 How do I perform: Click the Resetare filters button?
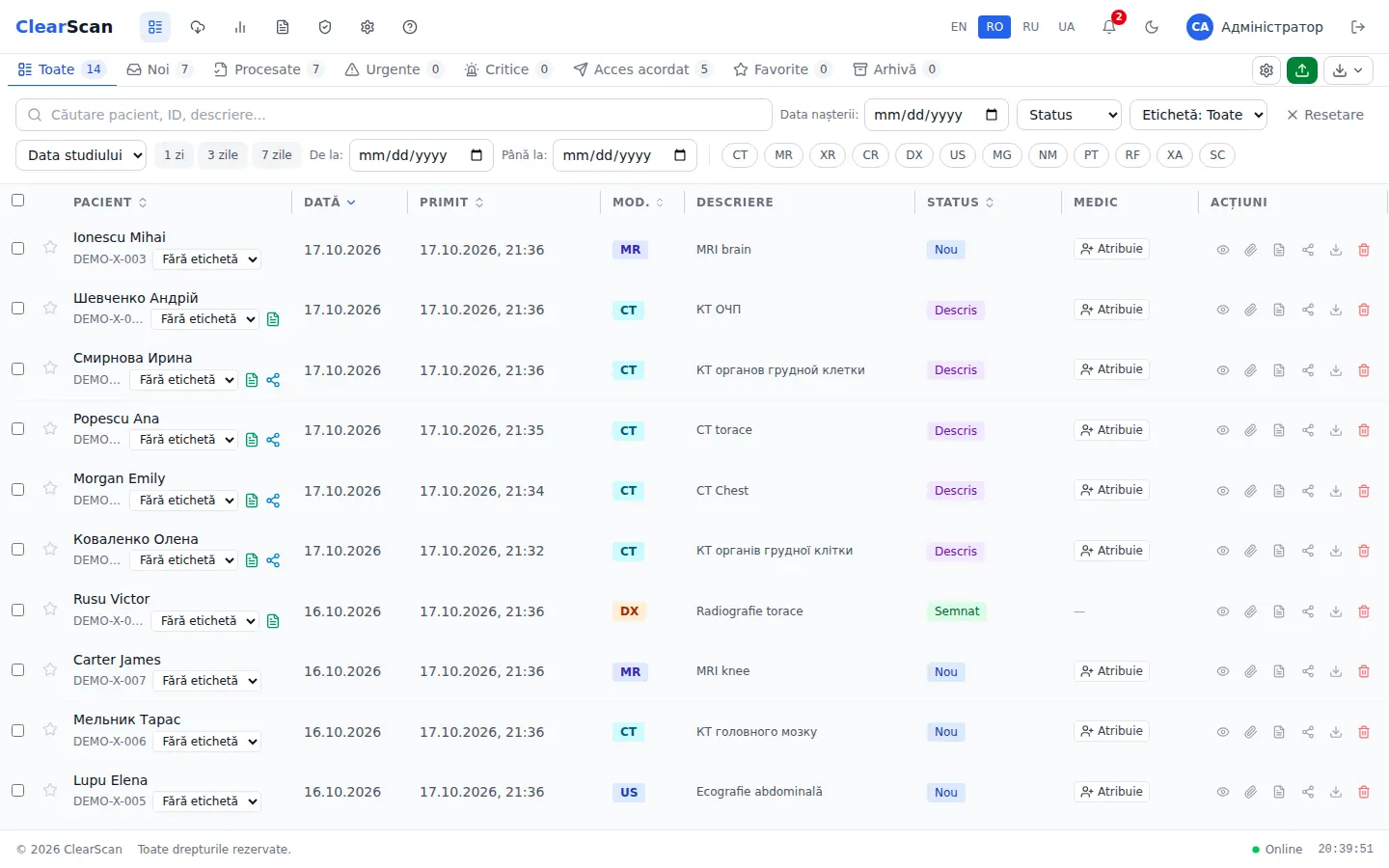[1325, 115]
